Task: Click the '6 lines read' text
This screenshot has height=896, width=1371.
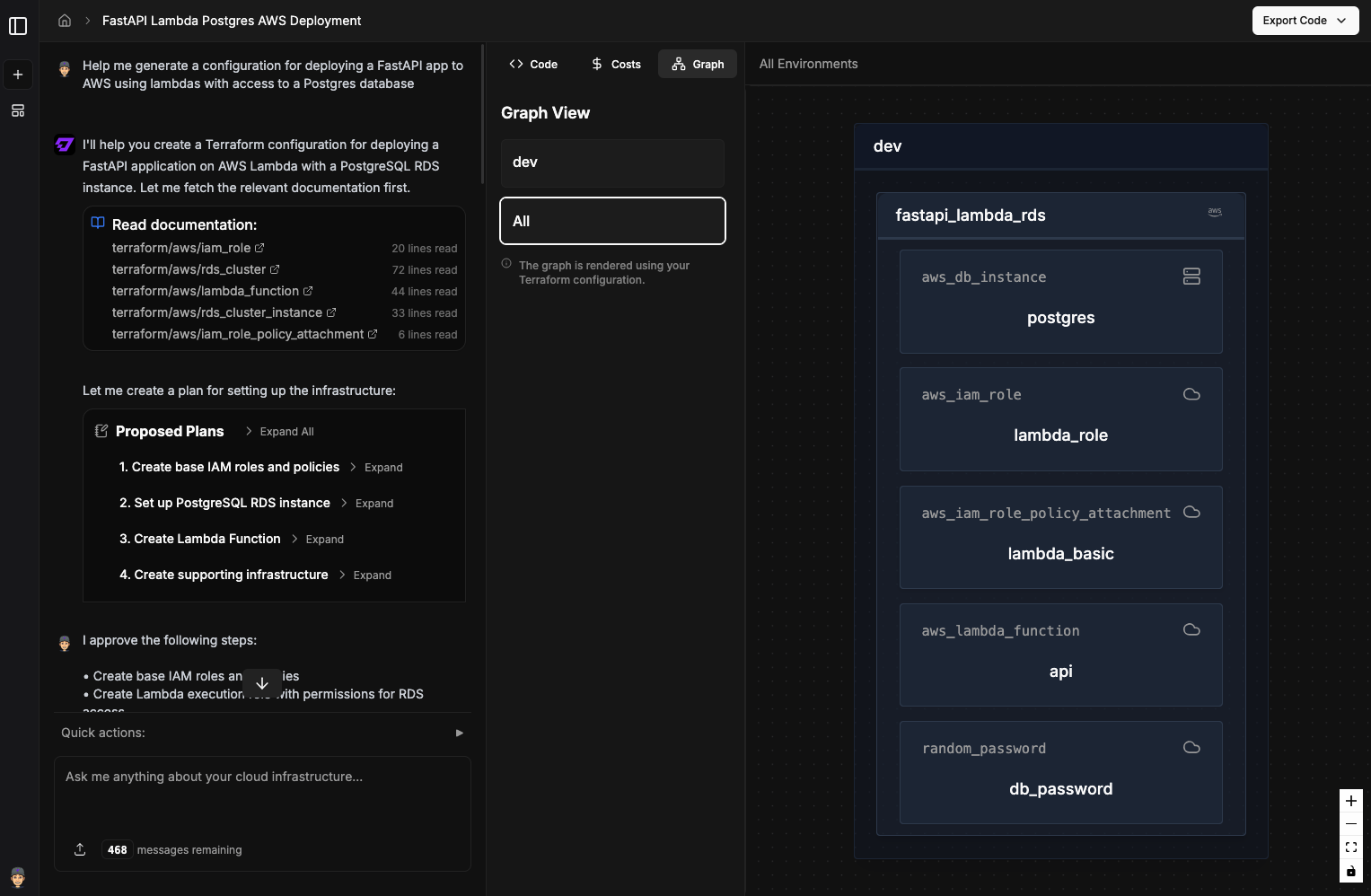Action: tap(427, 335)
